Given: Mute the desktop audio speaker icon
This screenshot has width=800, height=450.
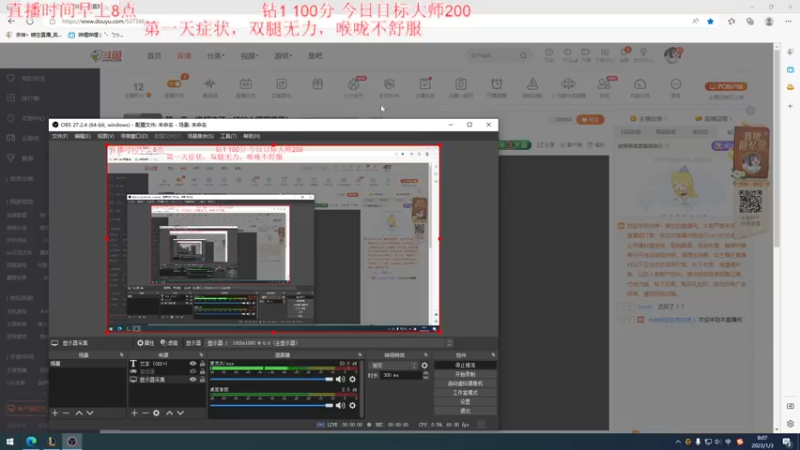Looking at the screenshot, I should (x=340, y=405).
